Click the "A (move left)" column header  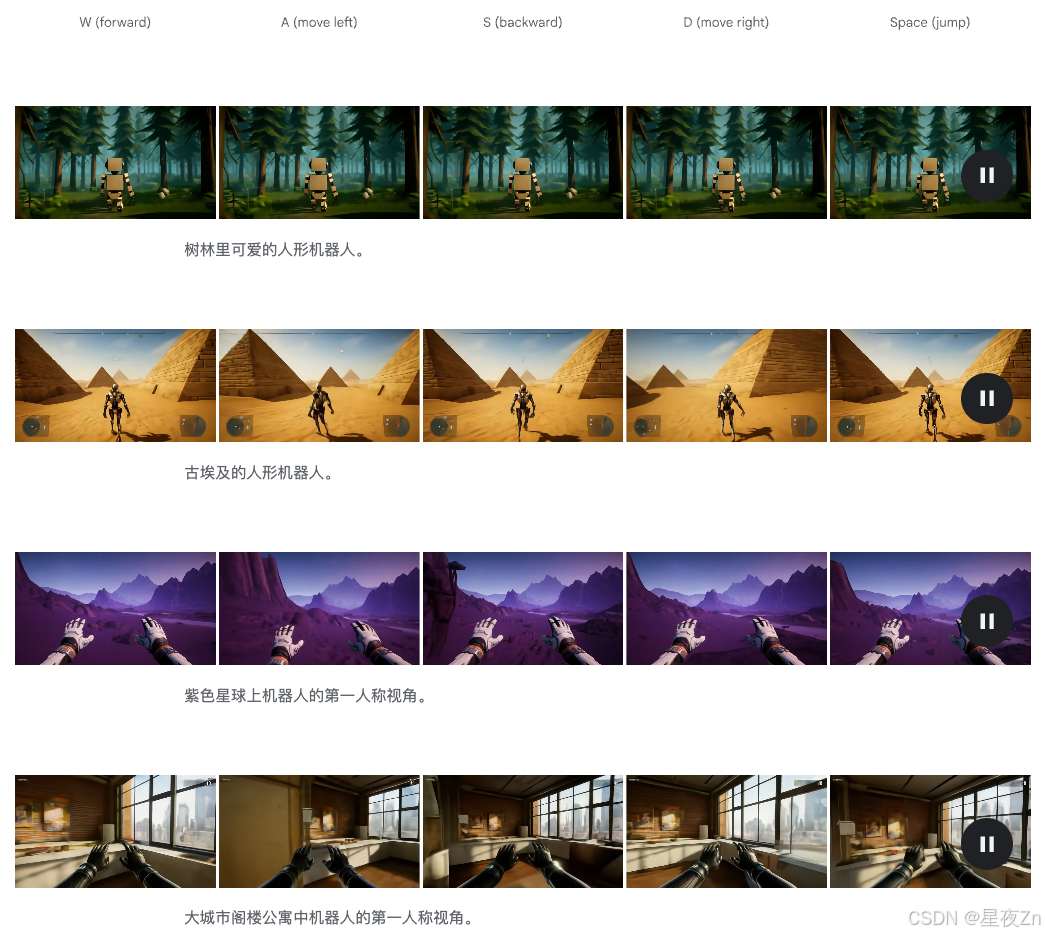tap(319, 22)
